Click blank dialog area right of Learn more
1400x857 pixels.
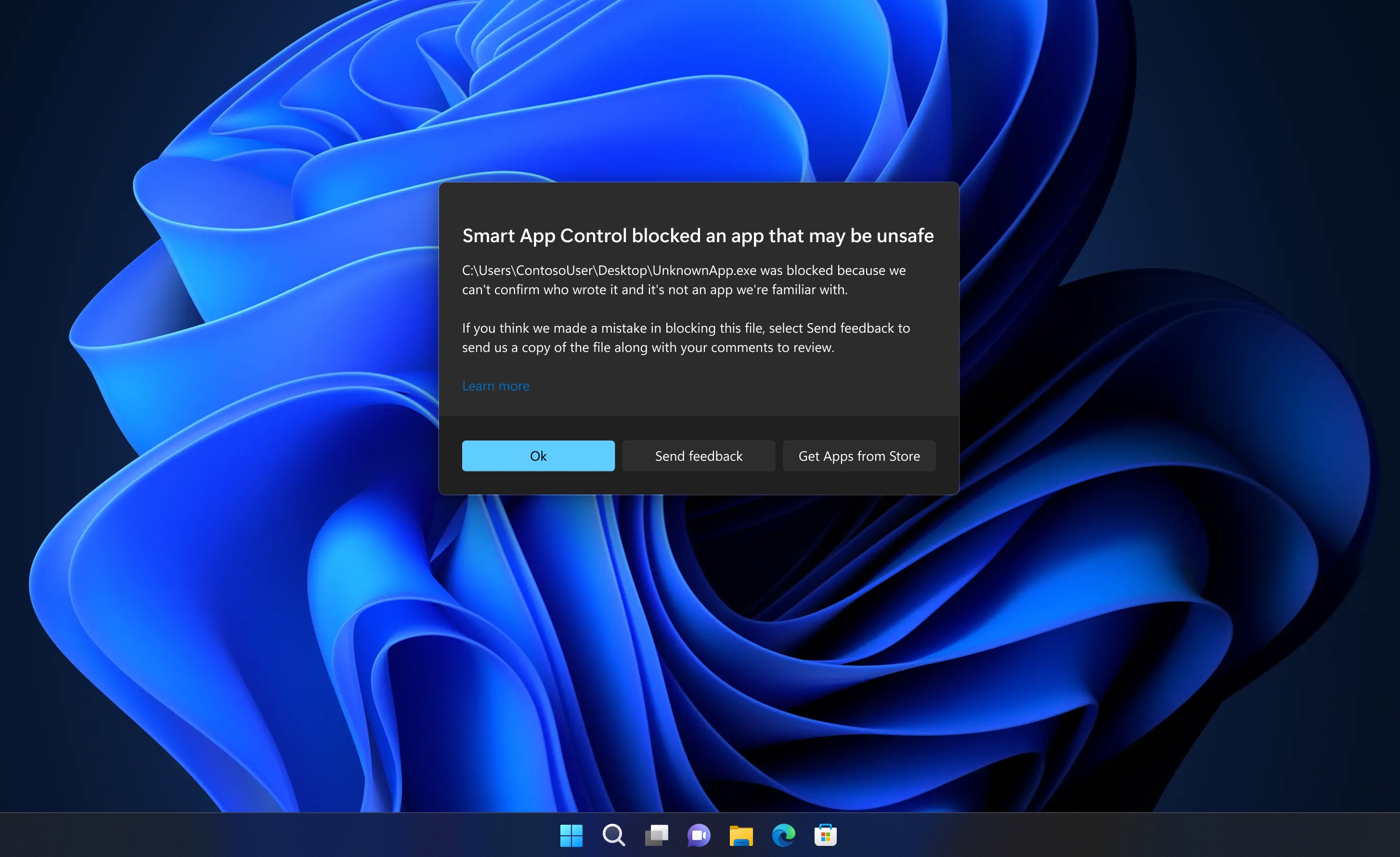tap(739, 386)
